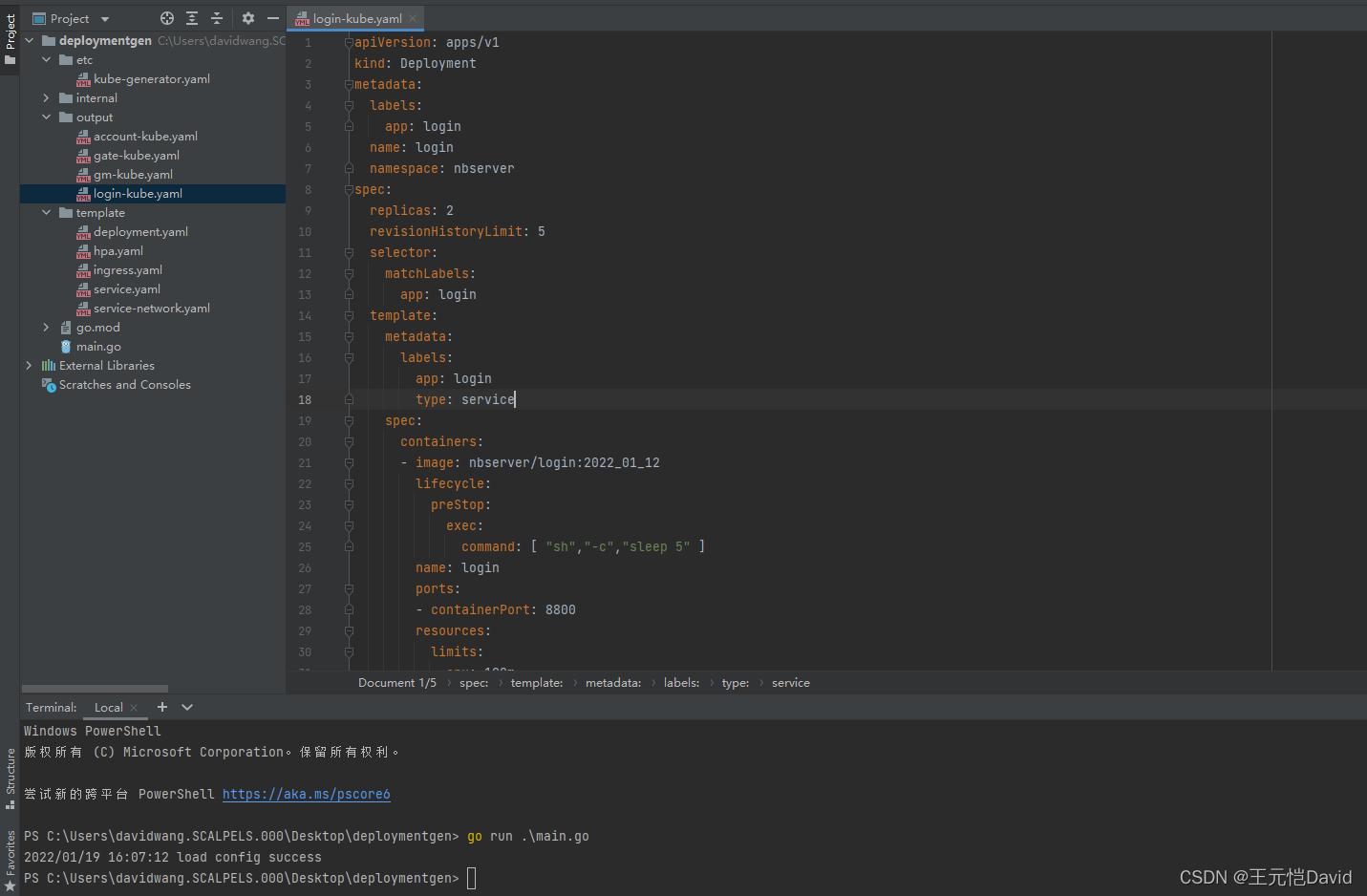The image size is (1367, 896).
Task: Select login-kube.yaml in project tree
Action: coord(138,194)
